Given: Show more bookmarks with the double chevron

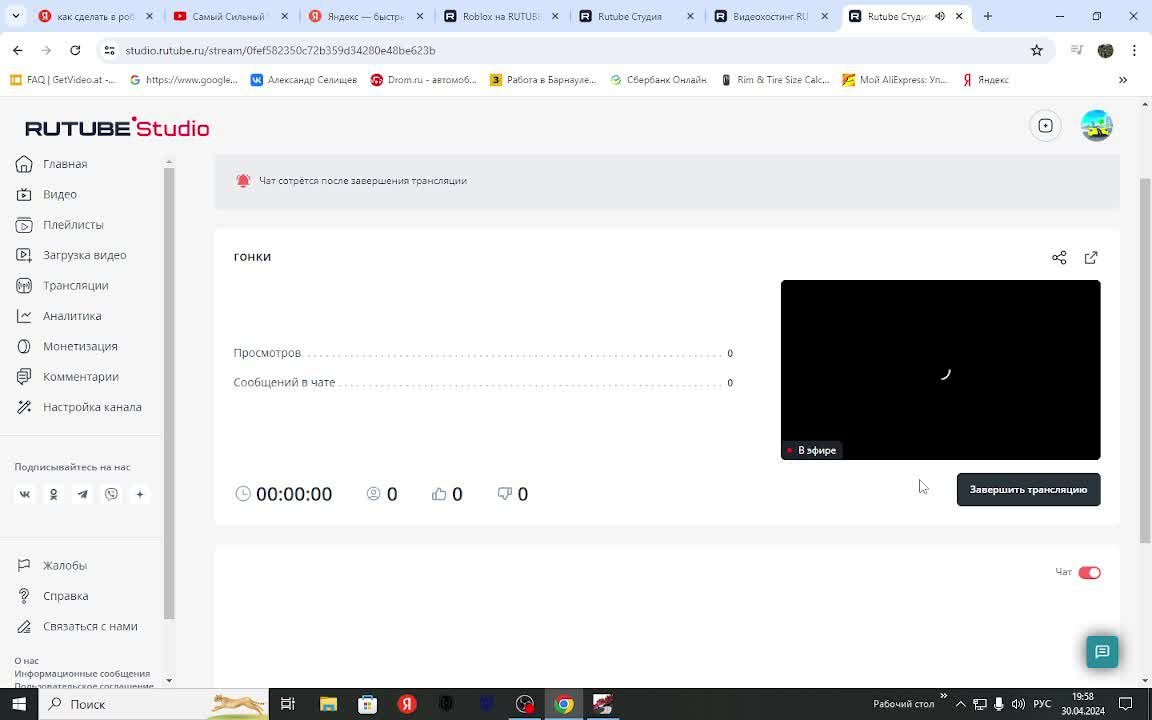Looking at the screenshot, I should point(1123,80).
